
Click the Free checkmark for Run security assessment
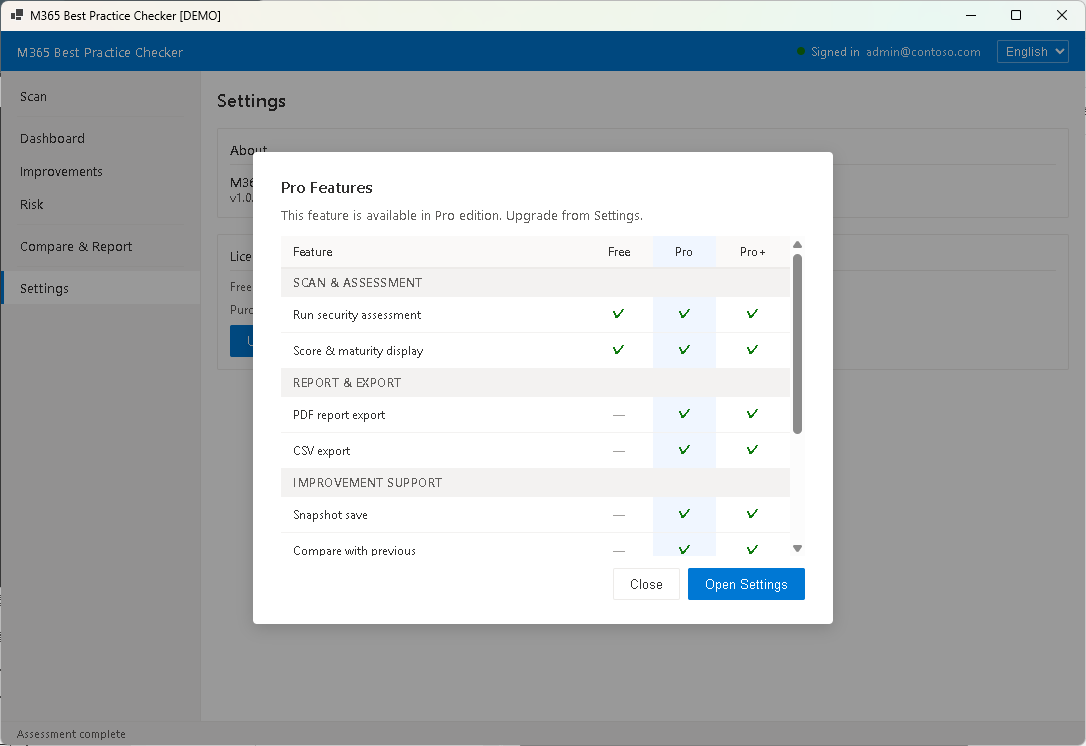pyautogui.click(x=619, y=313)
